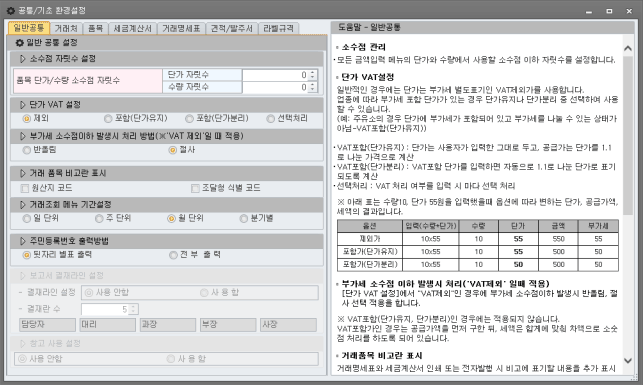Select 결재라인 설정 사용 안함 radio
This screenshot has height=385, width=643.
(x=89, y=293)
